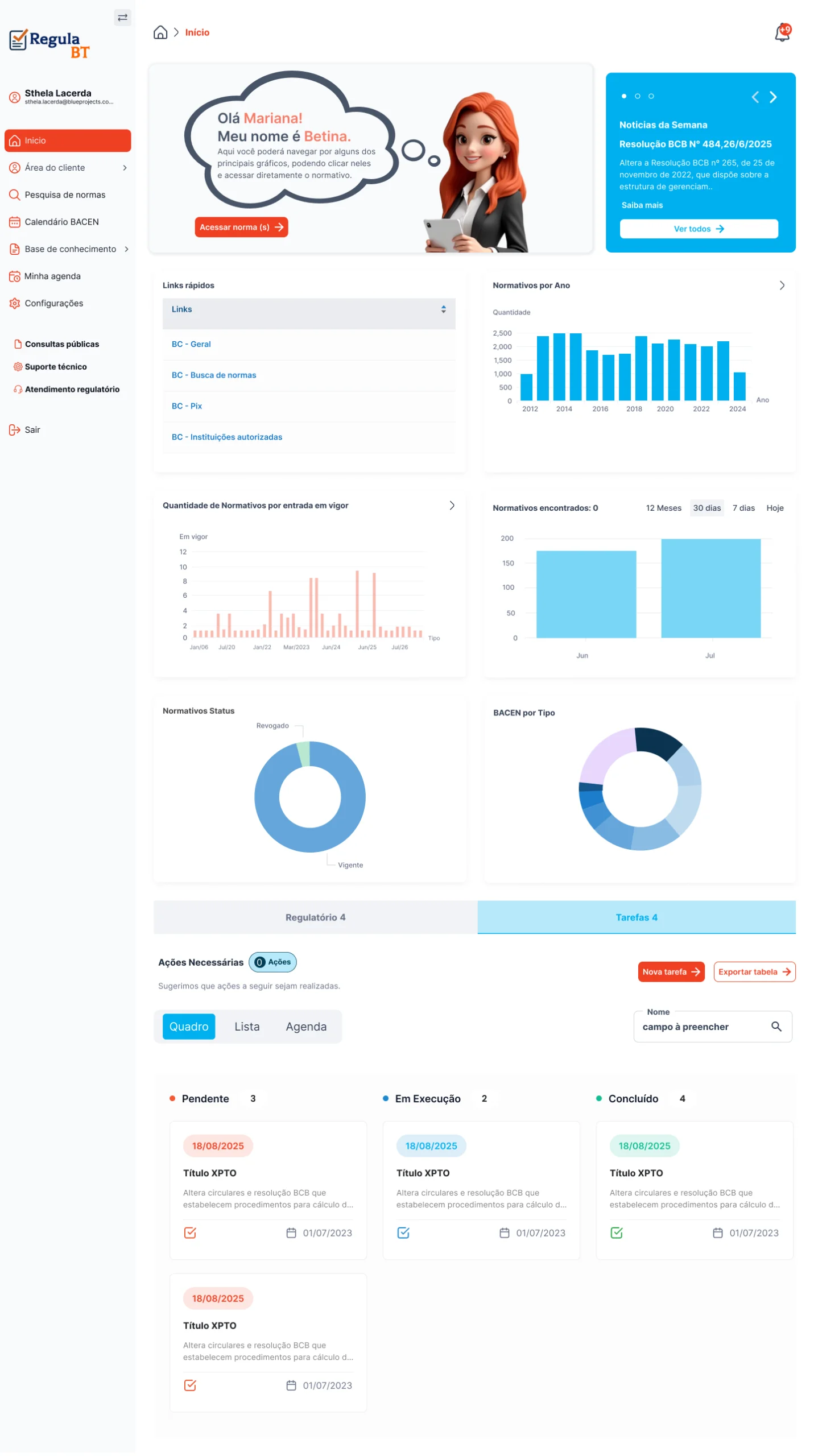This screenshot has width=814, height=1456.
Task: Click the Sair logout icon
Action: [15, 429]
